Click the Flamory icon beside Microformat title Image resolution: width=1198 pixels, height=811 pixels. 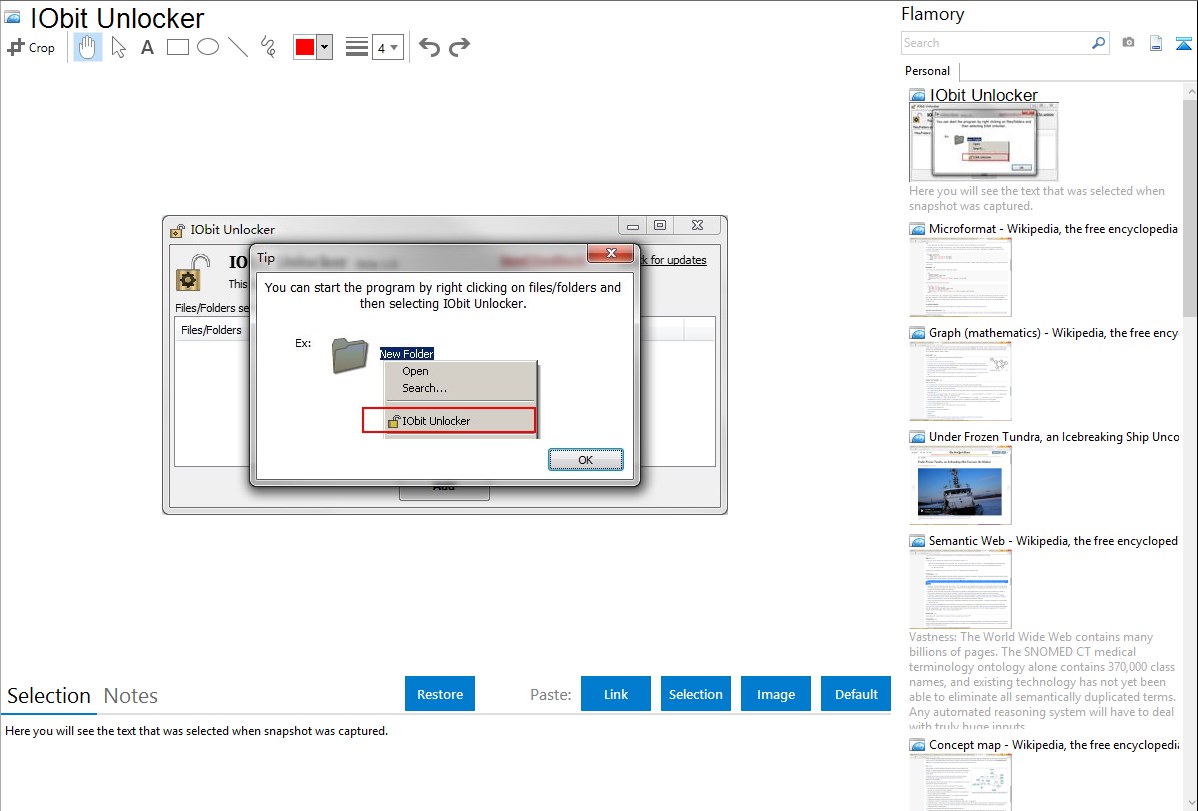[x=917, y=229]
